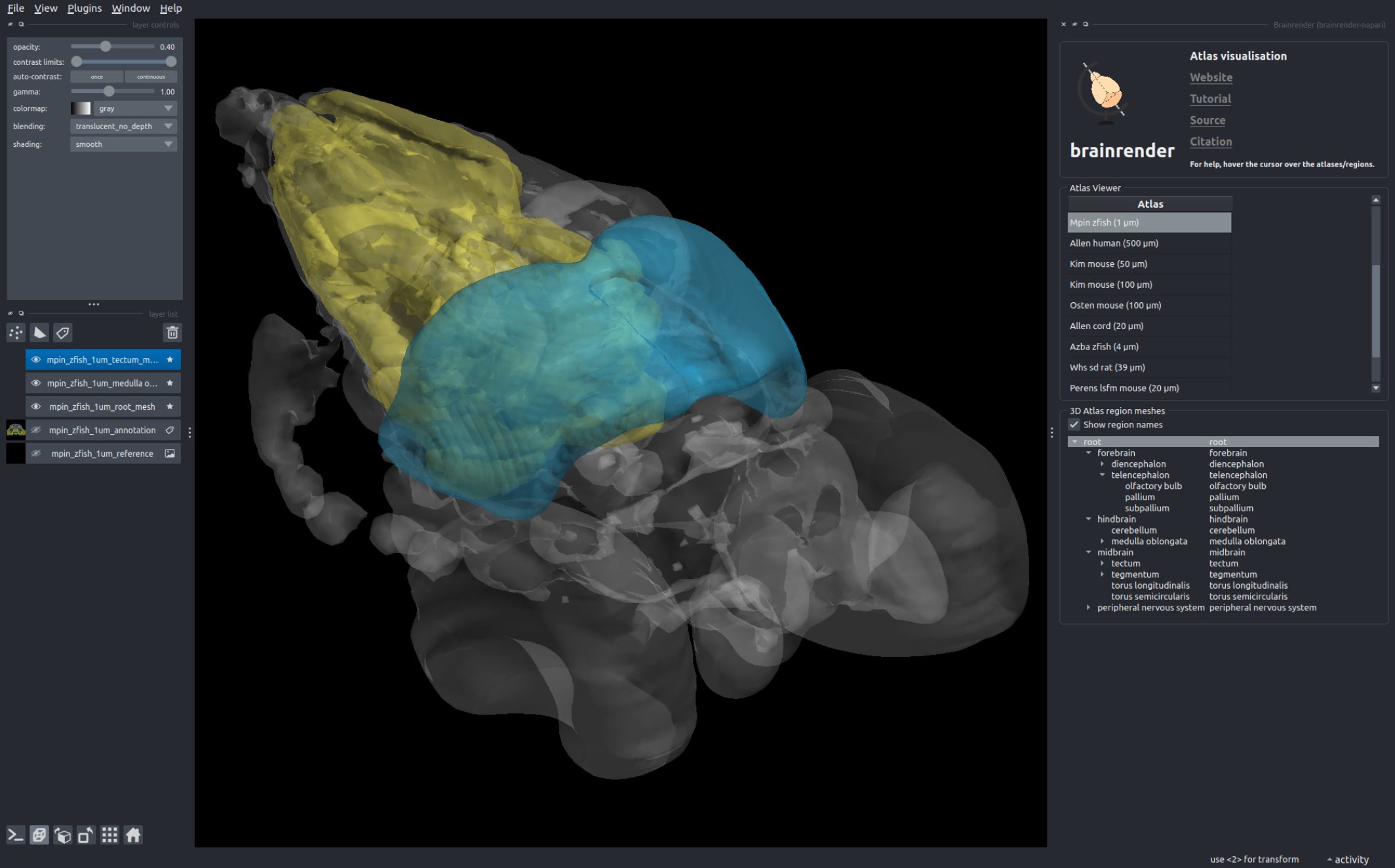The image size is (1395, 868).
Task: Show the mpin_zfish_1um_annotation layer
Action: click(x=36, y=430)
